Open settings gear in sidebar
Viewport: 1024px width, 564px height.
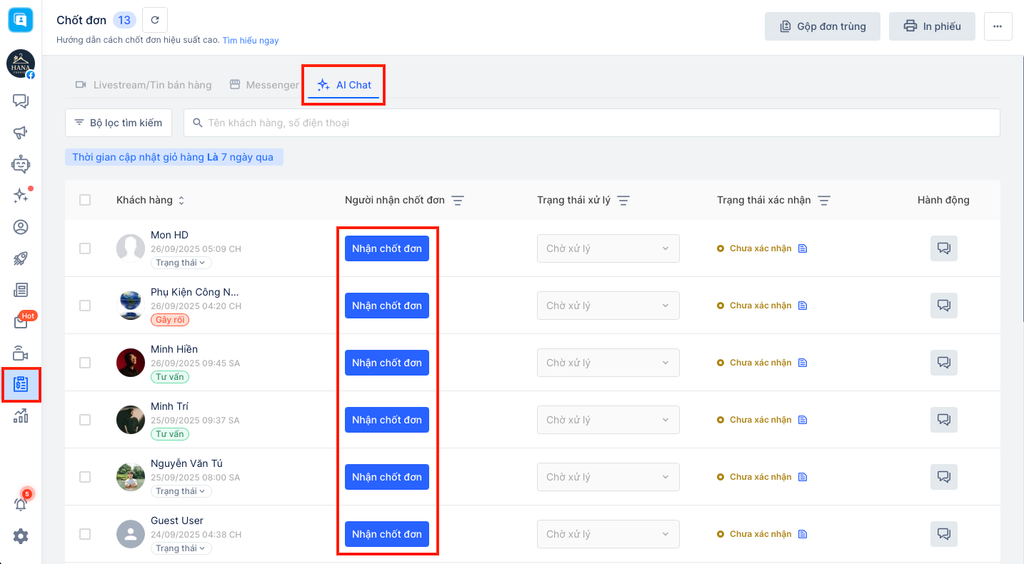point(20,537)
